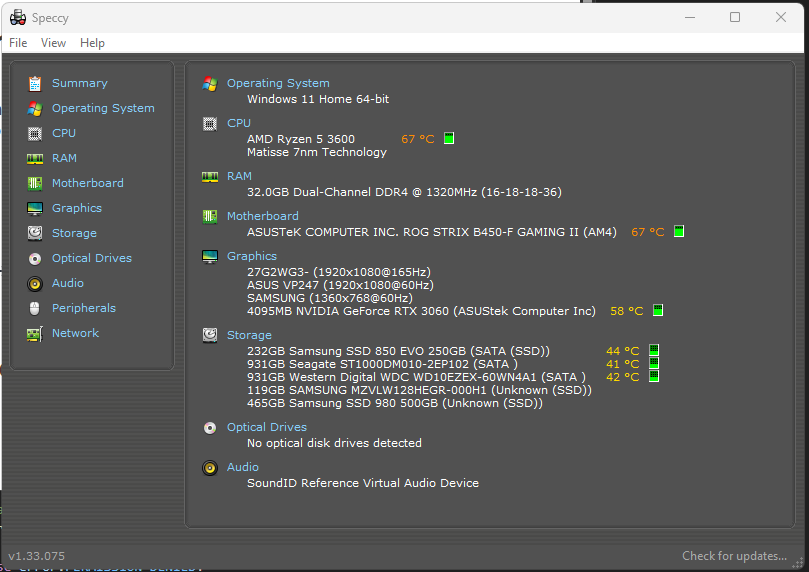The width and height of the screenshot is (809, 572).
Task: Open the Optical Drives heading link
Action: pos(267,427)
